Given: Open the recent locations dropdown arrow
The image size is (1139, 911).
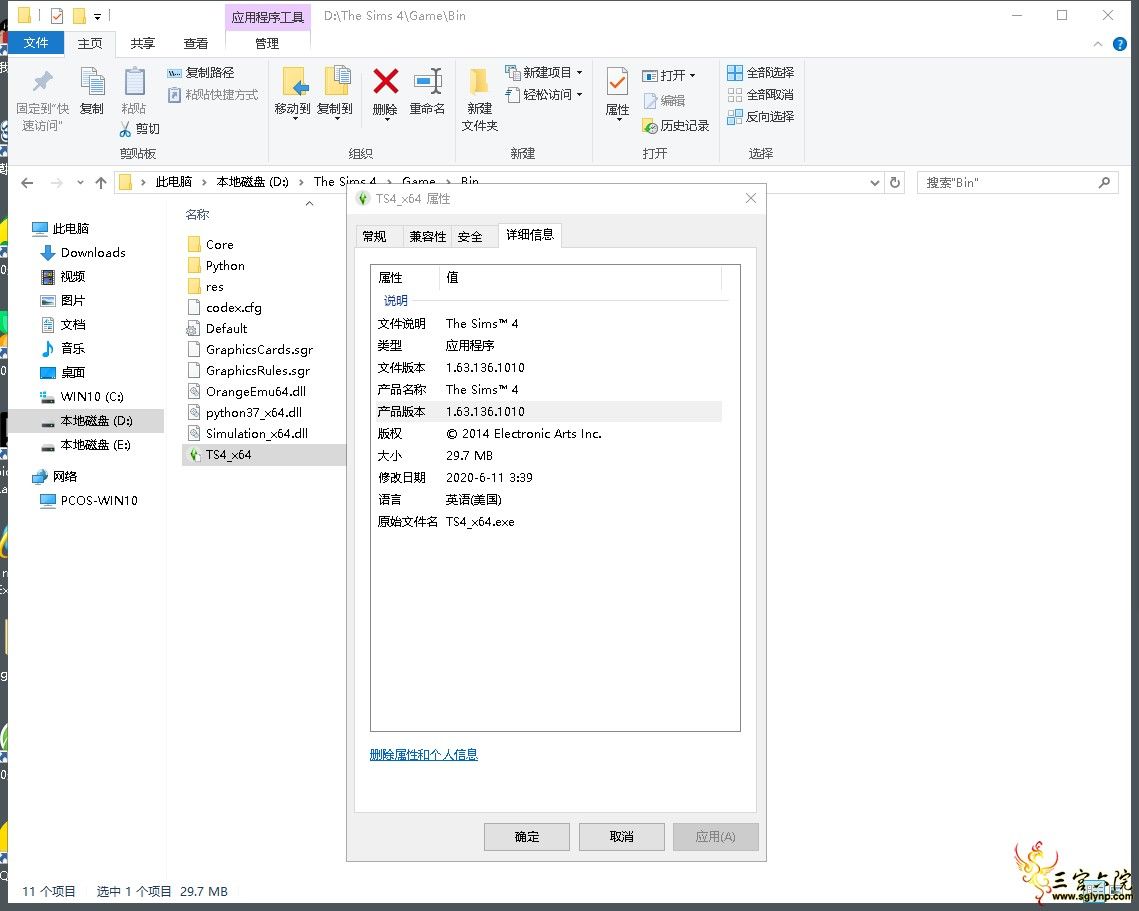Looking at the screenshot, I should point(80,183).
